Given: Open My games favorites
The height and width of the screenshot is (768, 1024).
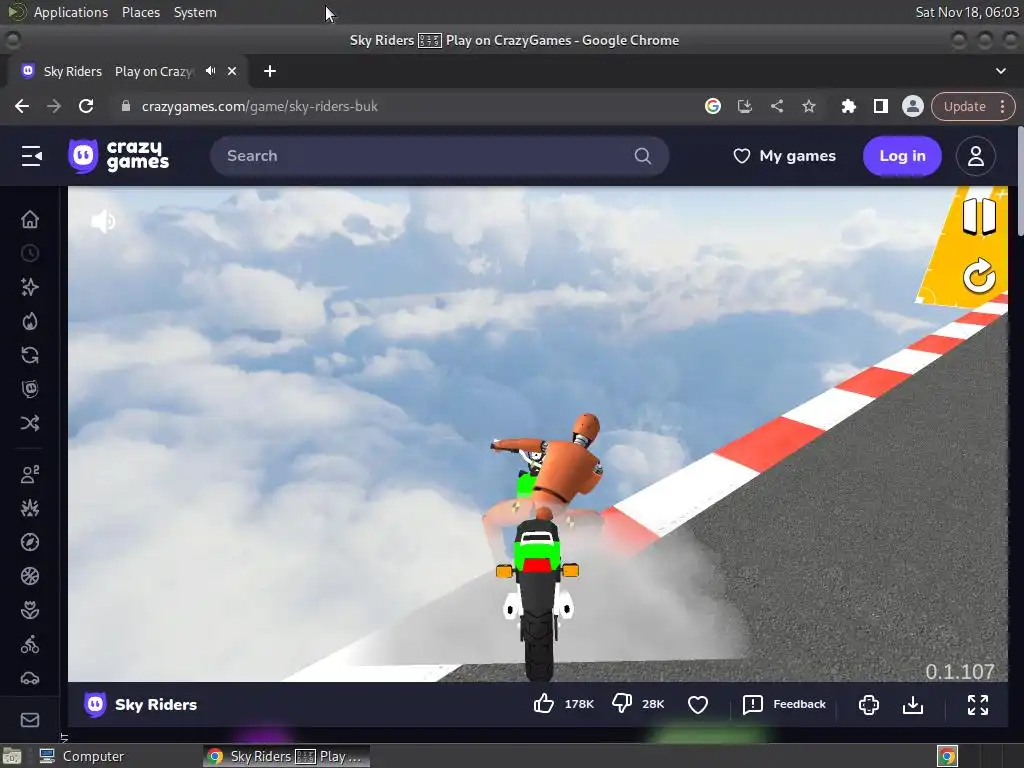Looking at the screenshot, I should [x=784, y=156].
